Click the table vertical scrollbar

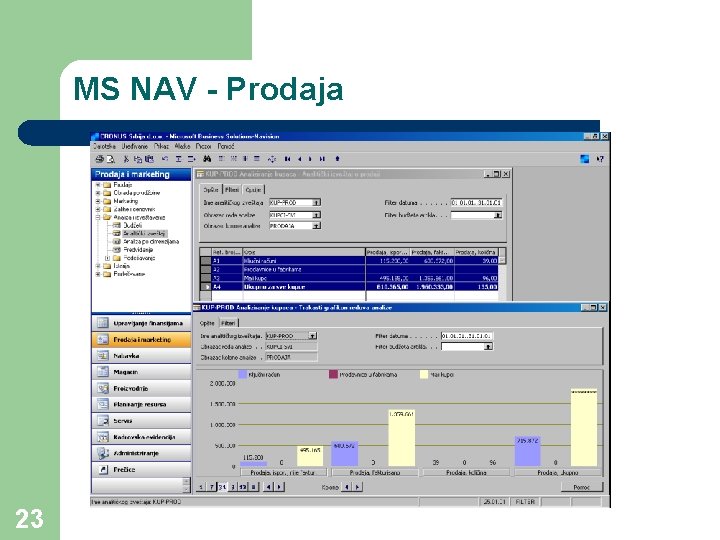point(502,274)
